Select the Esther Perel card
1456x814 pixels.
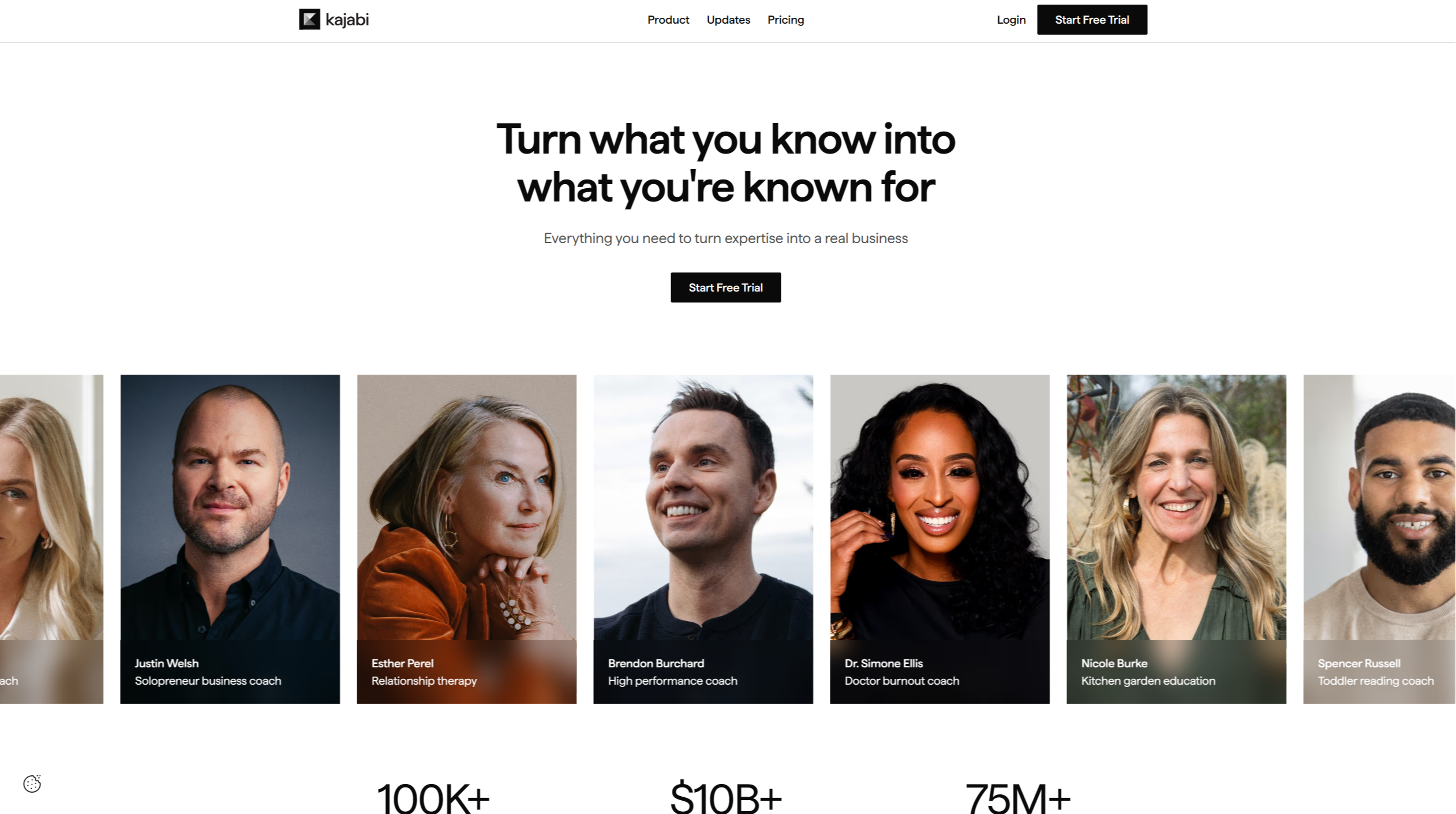tap(466, 539)
